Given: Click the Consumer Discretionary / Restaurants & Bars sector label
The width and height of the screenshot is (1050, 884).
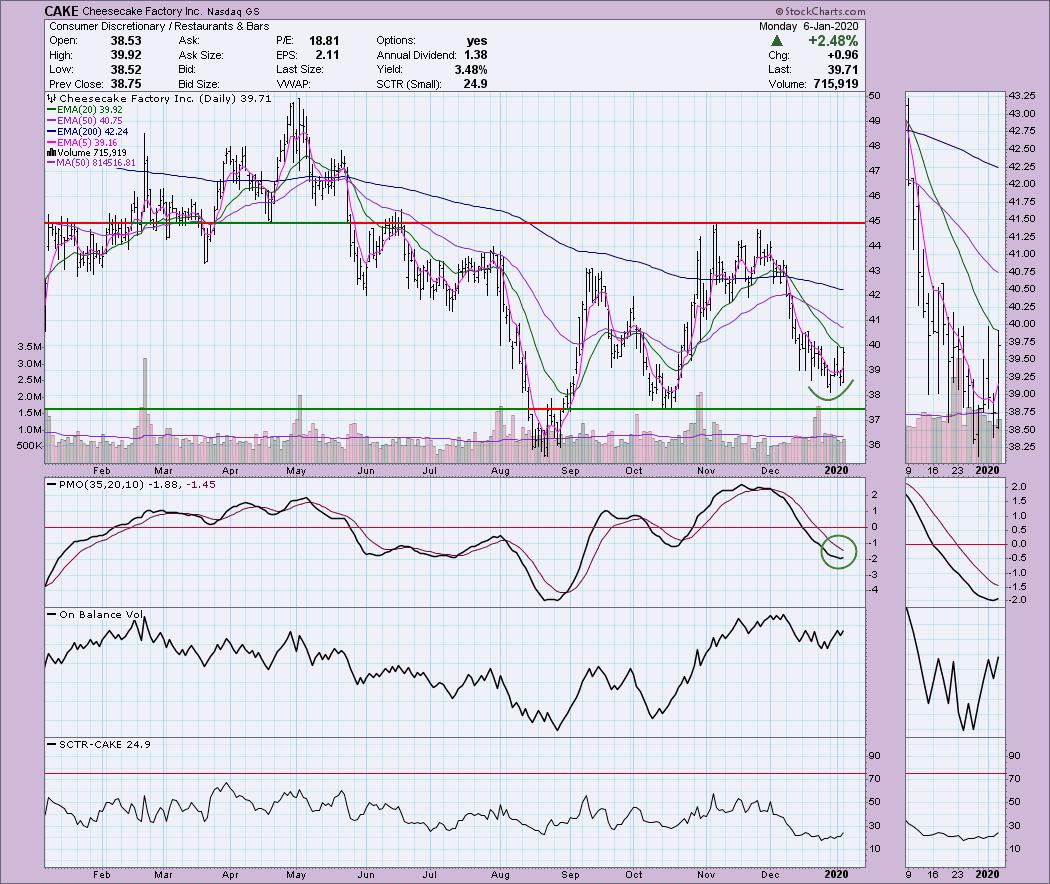Looking at the screenshot, I should (x=159, y=26).
